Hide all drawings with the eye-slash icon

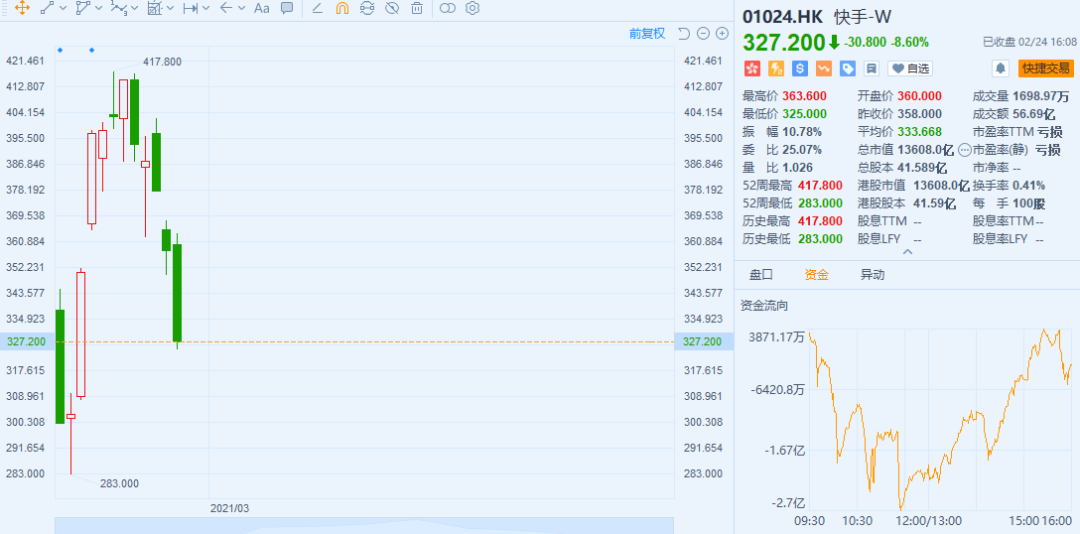click(392, 8)
